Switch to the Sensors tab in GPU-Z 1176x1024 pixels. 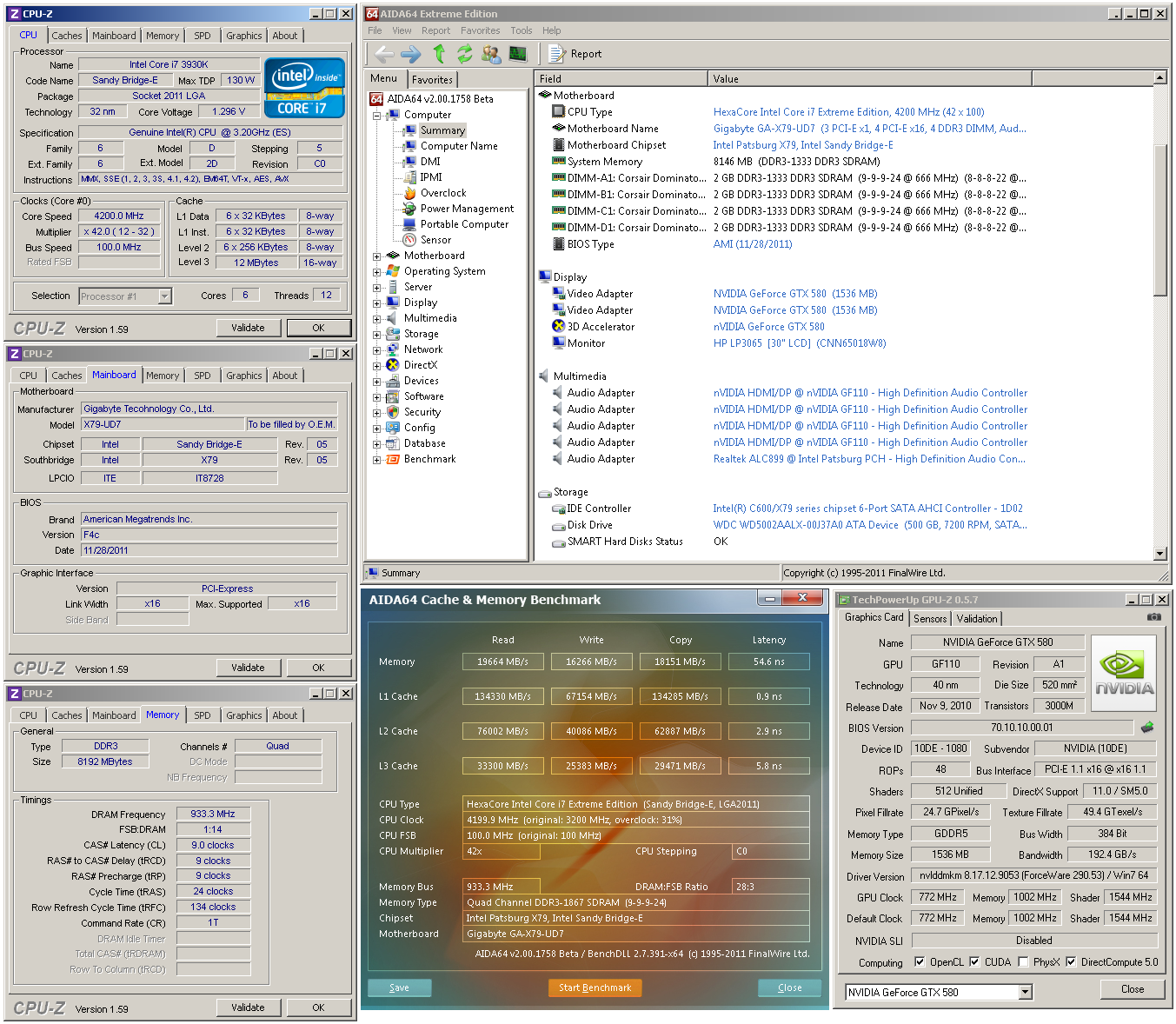click(x=930, y=619)
